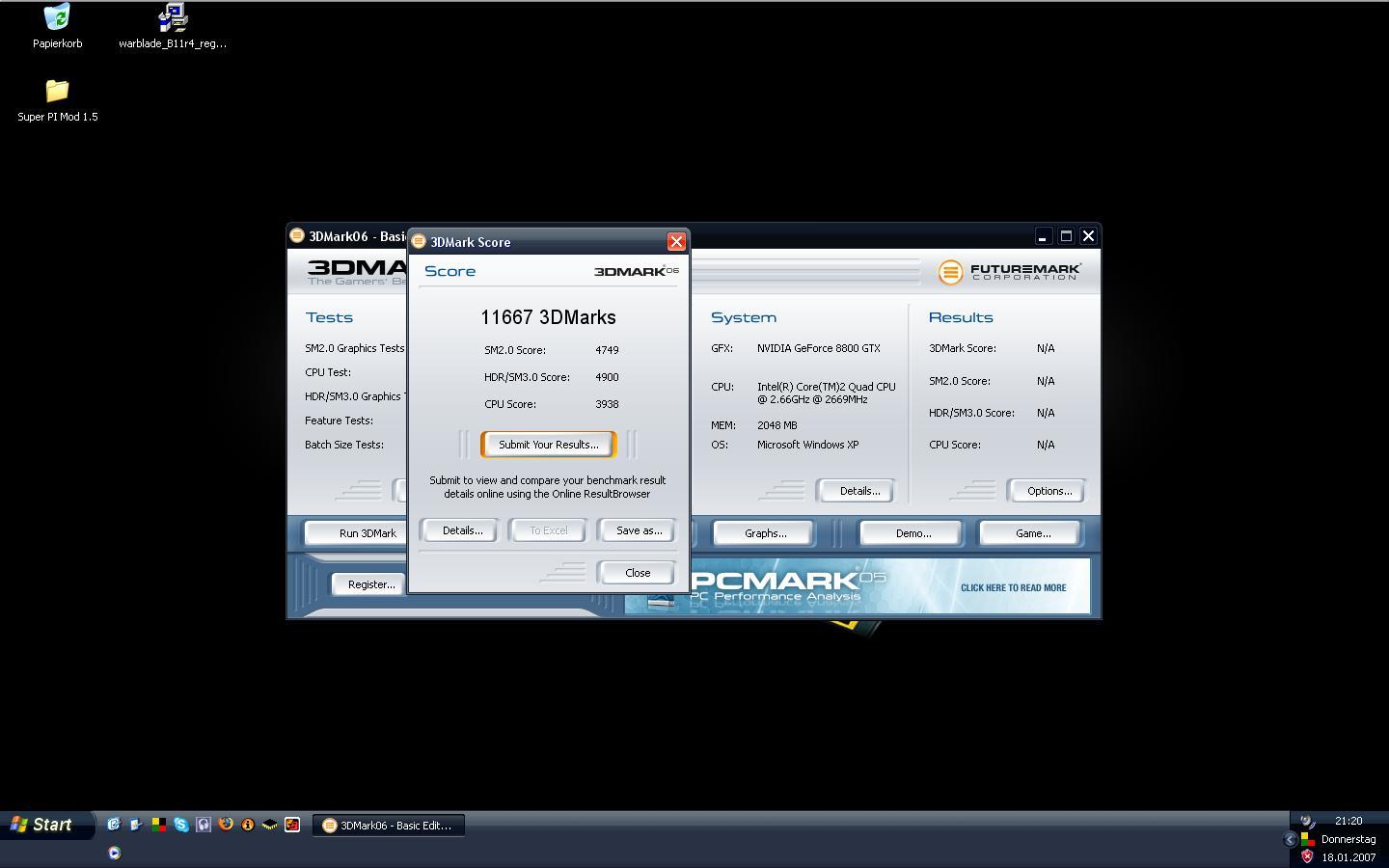Click the 2048 MB memory value

[776, 425]
